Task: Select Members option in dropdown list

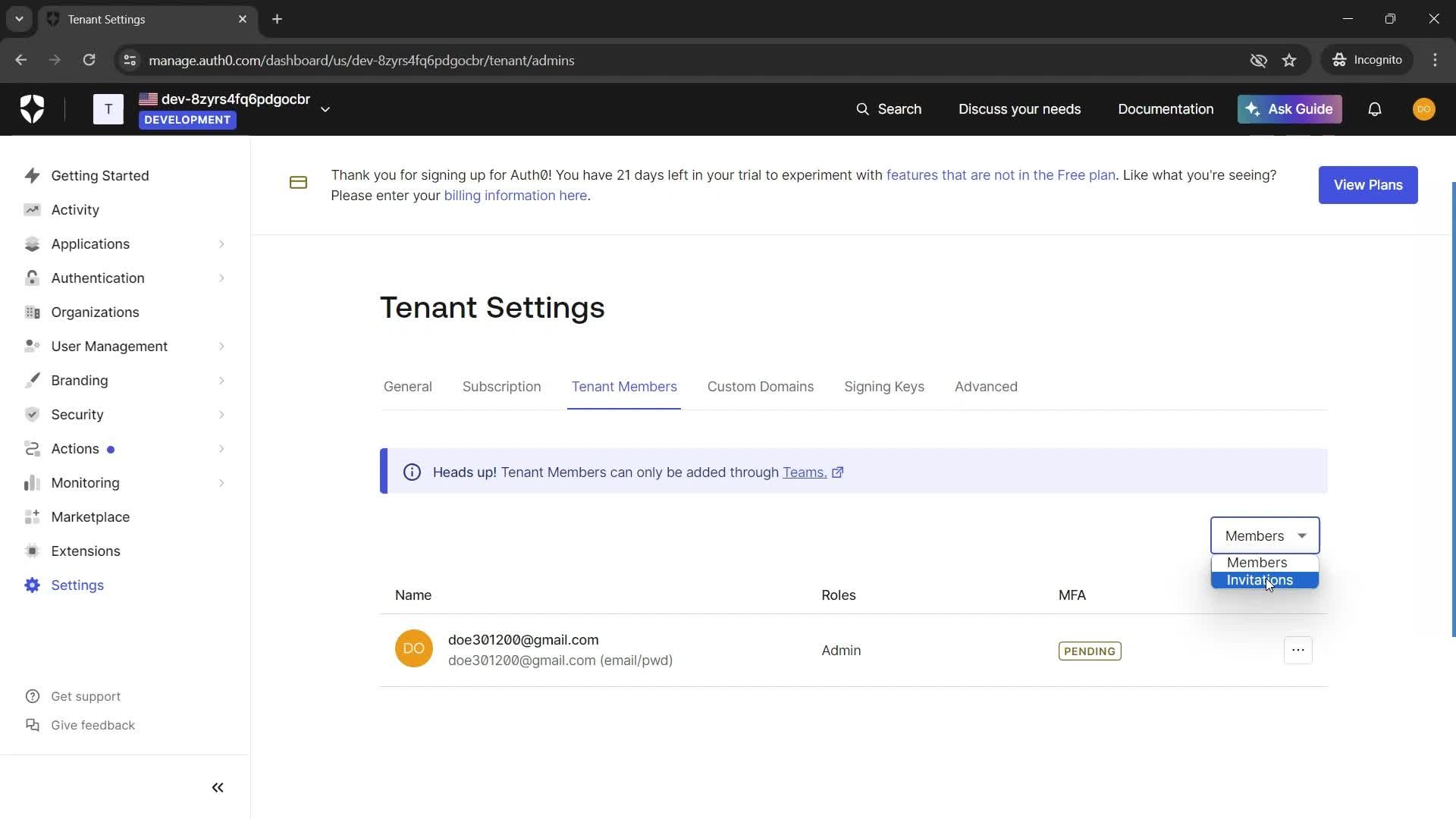Action: pyautogui.click(x=1265, y=563)
